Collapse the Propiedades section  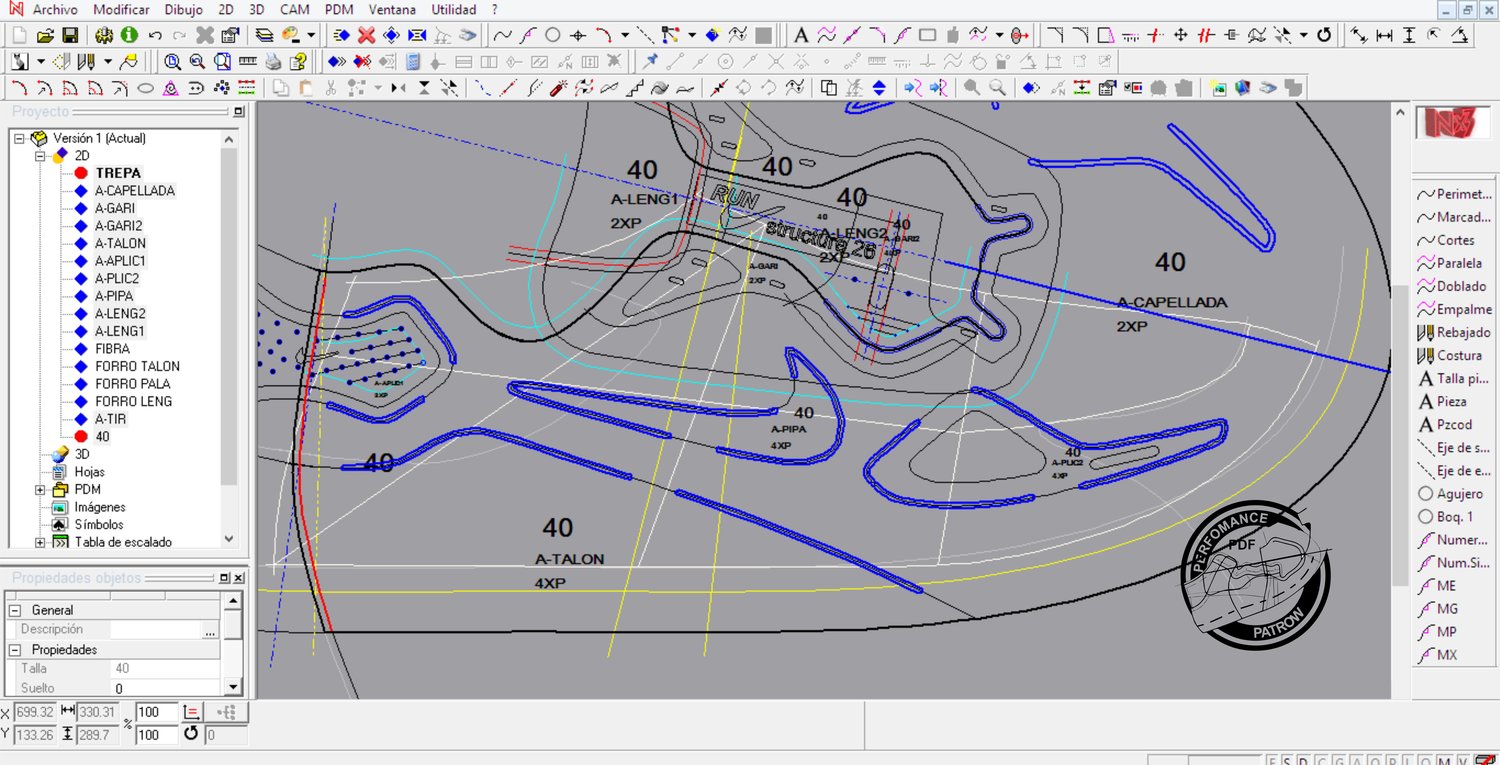pos(15,650)
